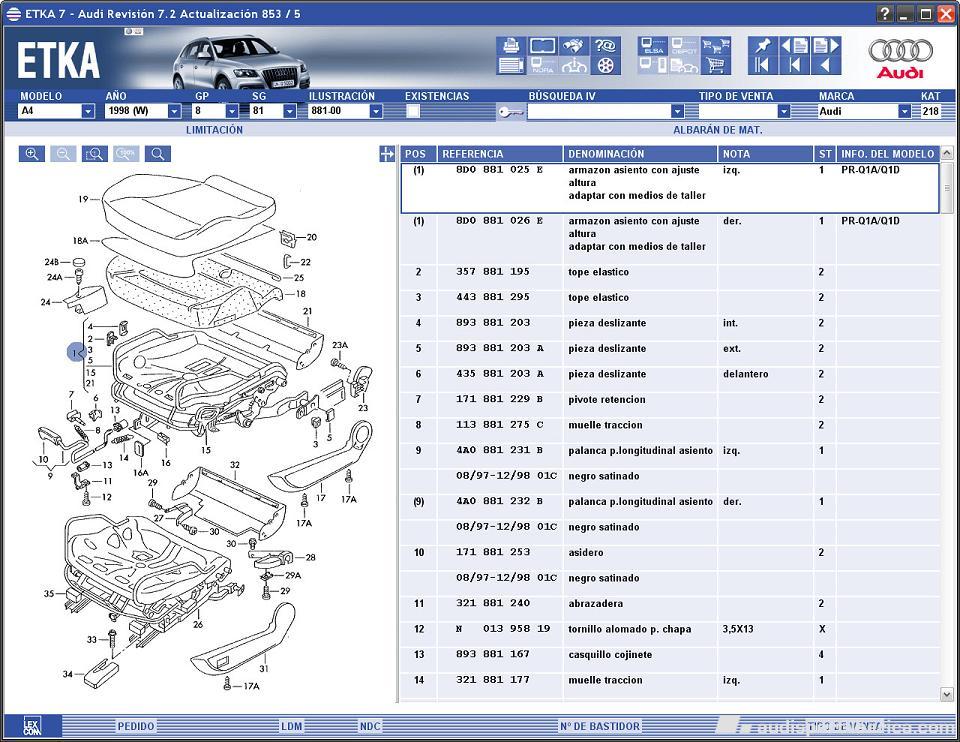The height and width of the screenshot is (742, 960).
Task: Go to next page document icon
Action: (x=826, y=46)
